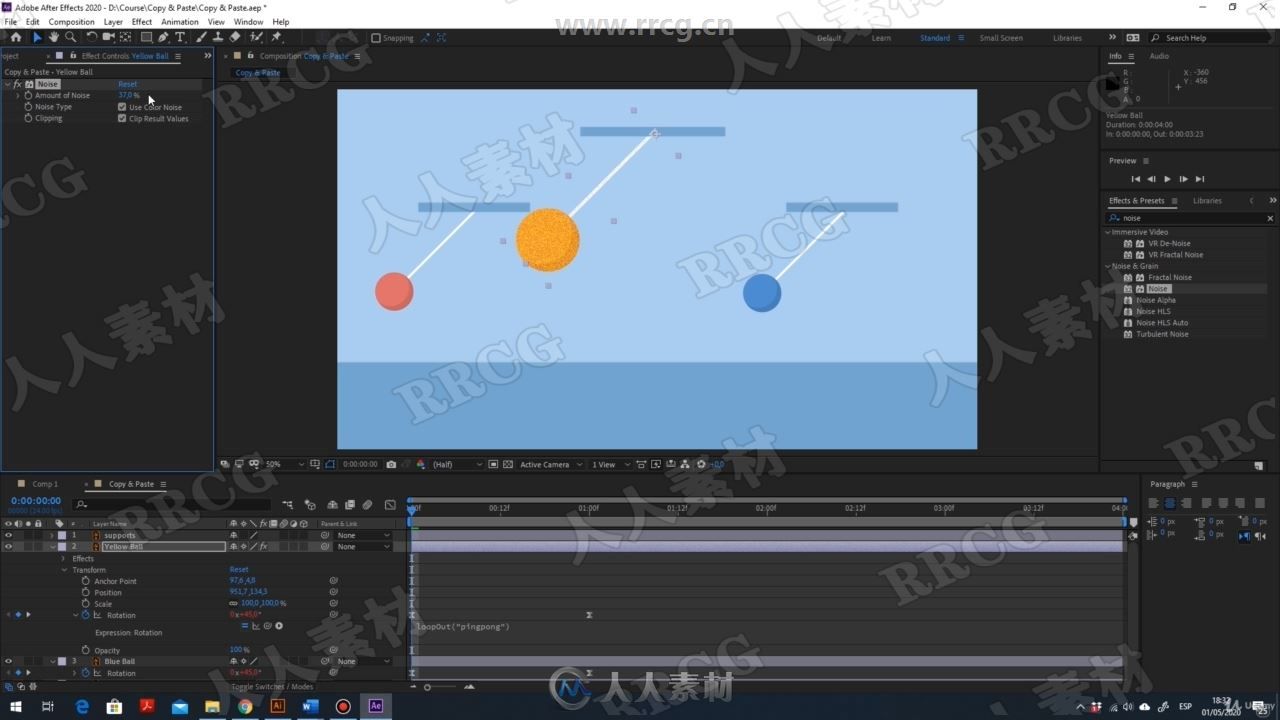The height and width of the screenshot is (720, 1280).
Task: Select the Pan Behind anchor point tool
Action: (x=126, y=37)
